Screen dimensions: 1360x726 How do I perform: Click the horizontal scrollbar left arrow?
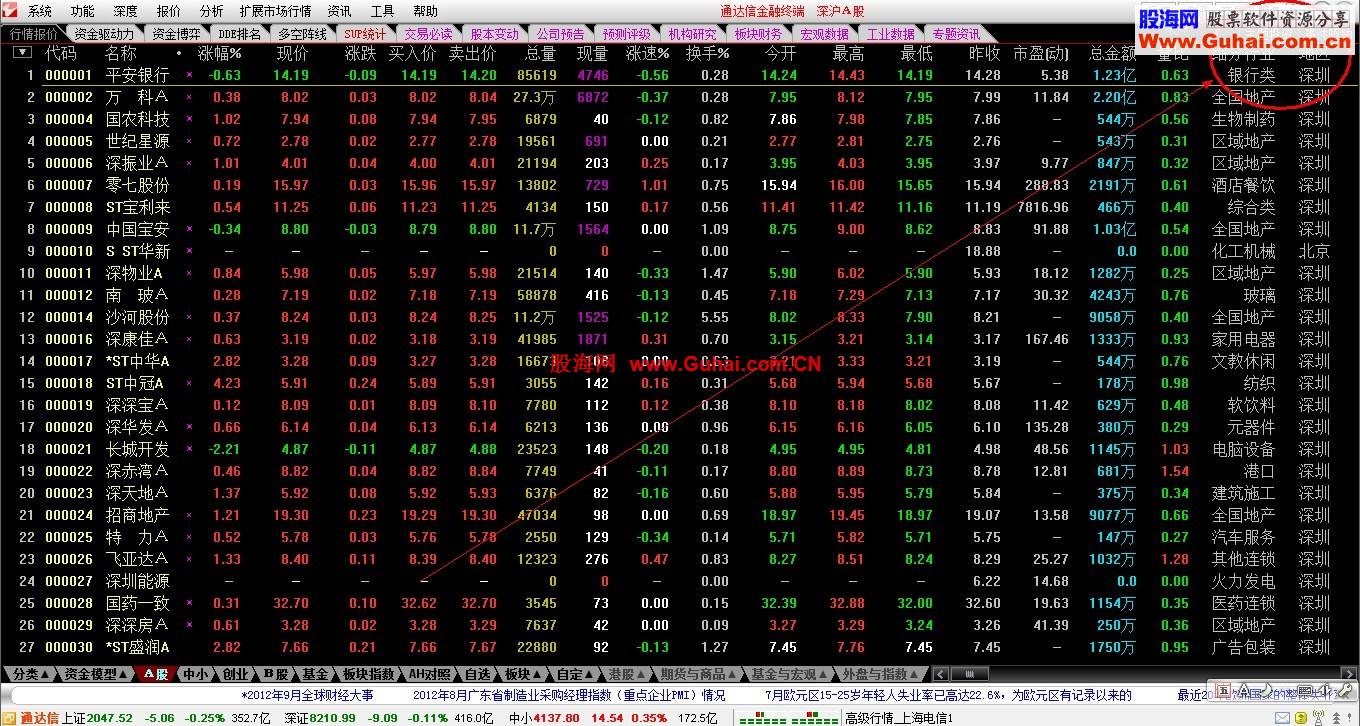point(940,674)
